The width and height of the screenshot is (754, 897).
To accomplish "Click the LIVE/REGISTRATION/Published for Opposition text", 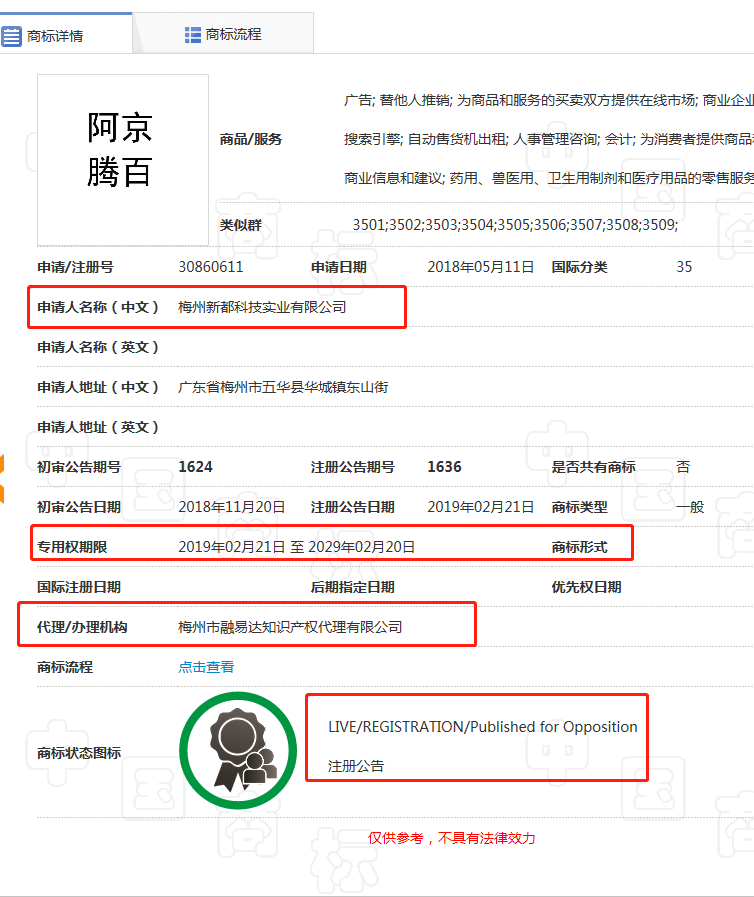I will pyautogui.click(x=482, y=727).
